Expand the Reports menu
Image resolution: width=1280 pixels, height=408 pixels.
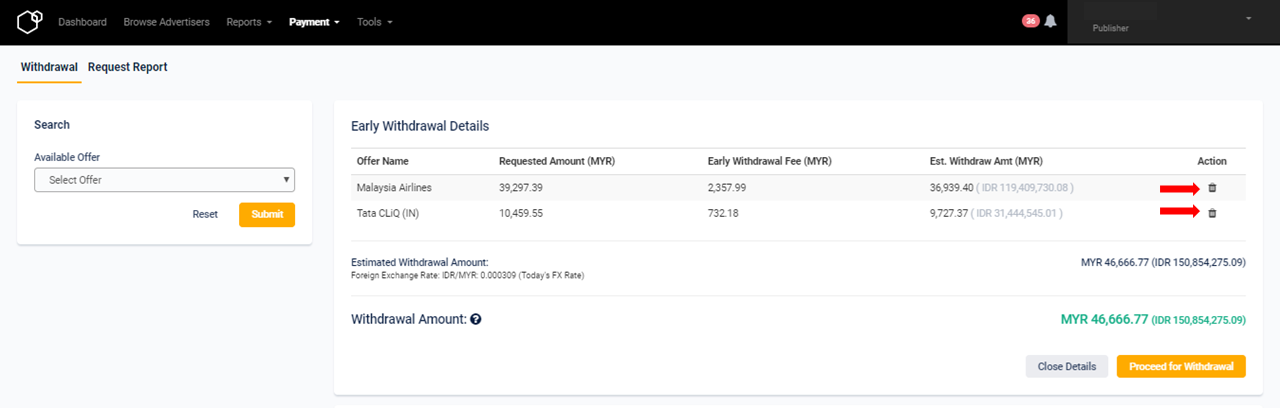point(249,22)
